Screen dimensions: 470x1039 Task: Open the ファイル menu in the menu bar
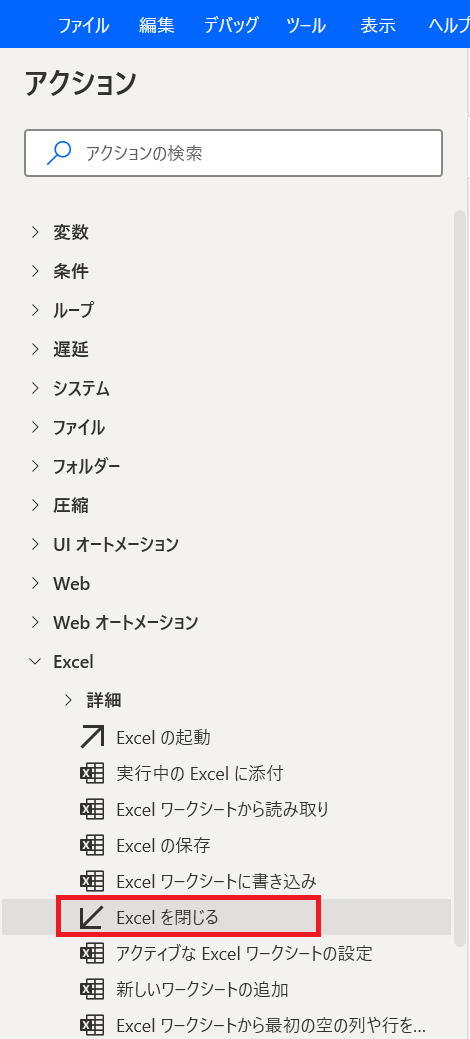pyautogui.click(x=84, y=26)
